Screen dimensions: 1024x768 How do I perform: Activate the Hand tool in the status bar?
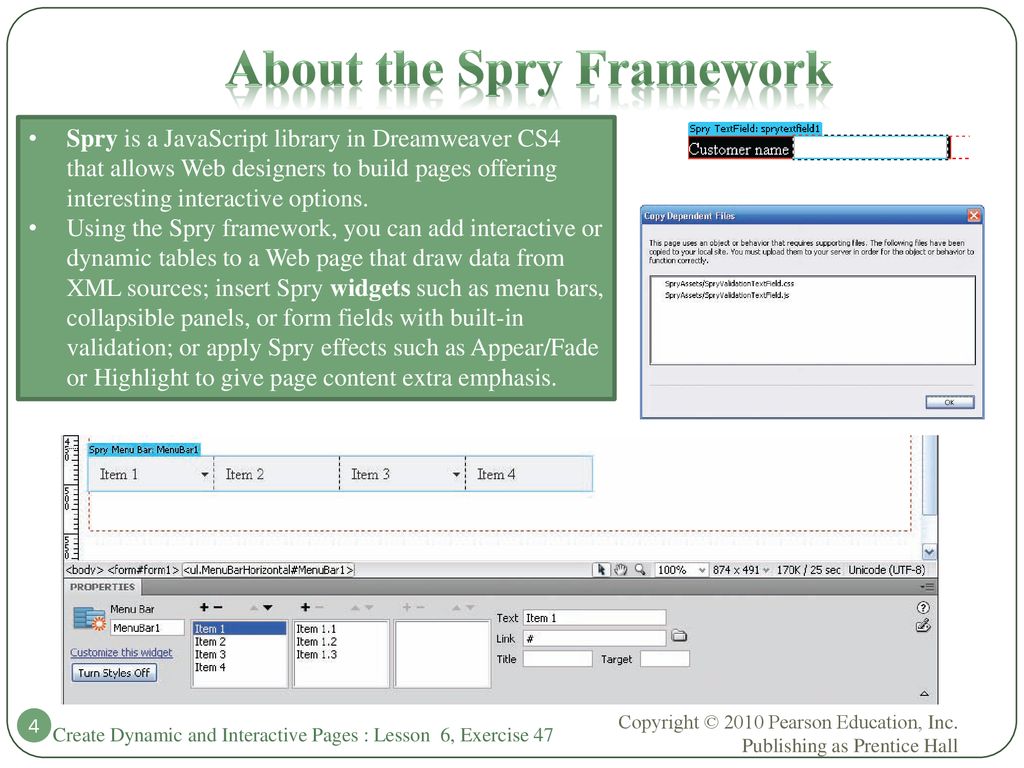pyautogui.click(x=620, y=569)
